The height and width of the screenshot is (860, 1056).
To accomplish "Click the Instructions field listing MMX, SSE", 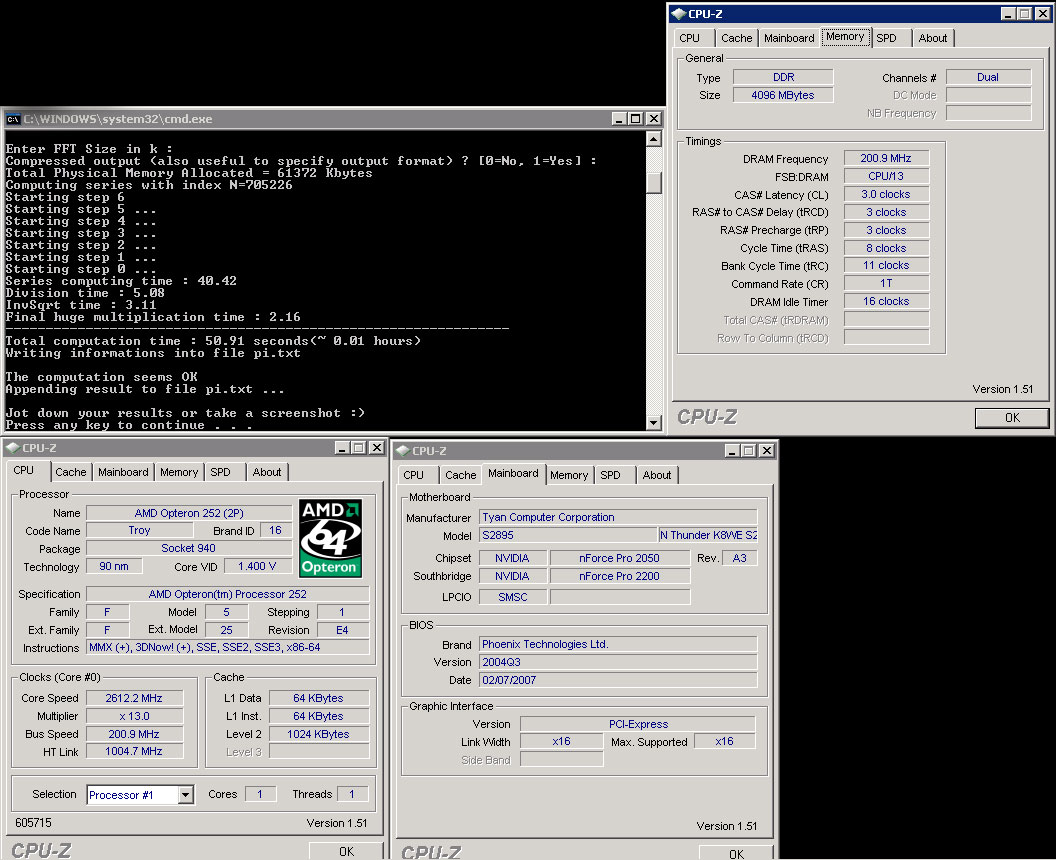I will pyautogui.click(x=228, y=647).
